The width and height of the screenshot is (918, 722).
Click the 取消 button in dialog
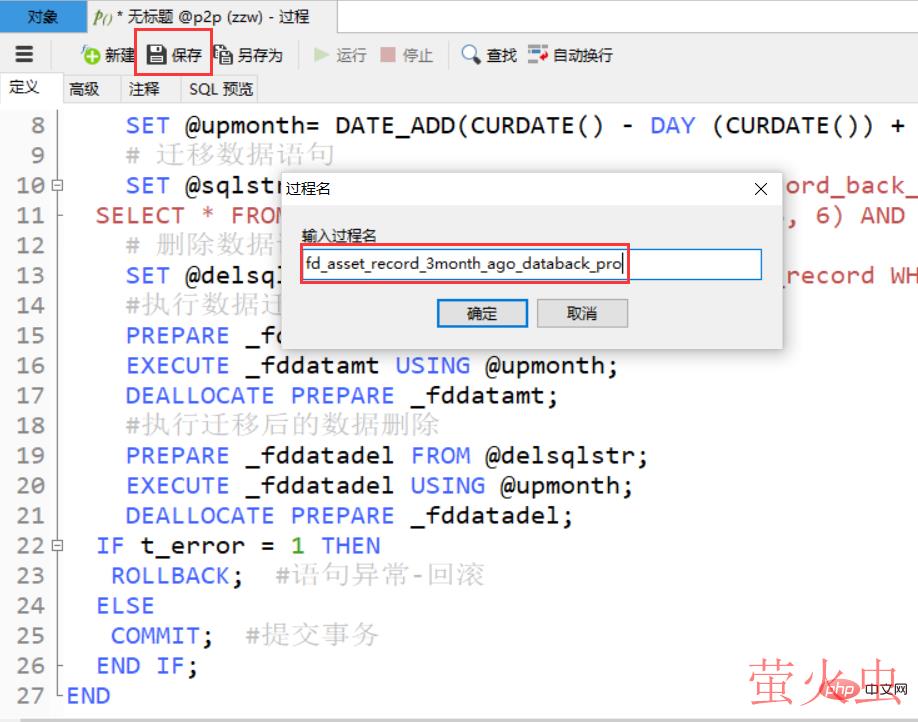pos(583,313)
